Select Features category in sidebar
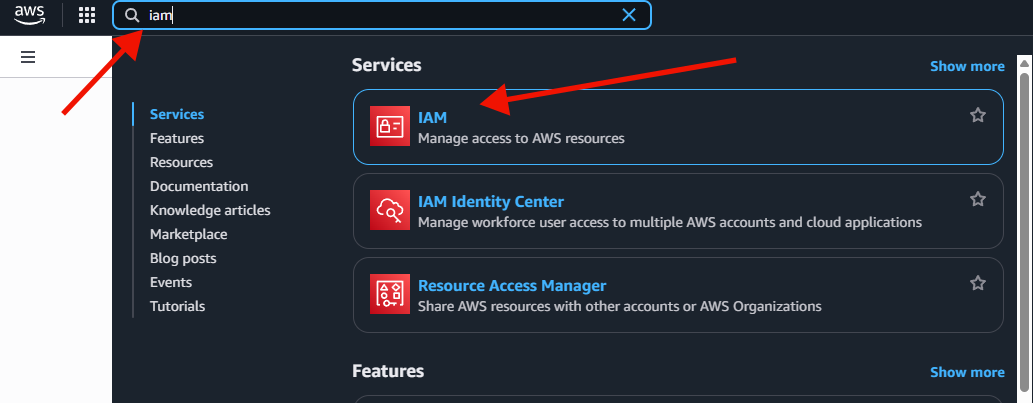1033x403 pixels. click(x=177, y=138)
